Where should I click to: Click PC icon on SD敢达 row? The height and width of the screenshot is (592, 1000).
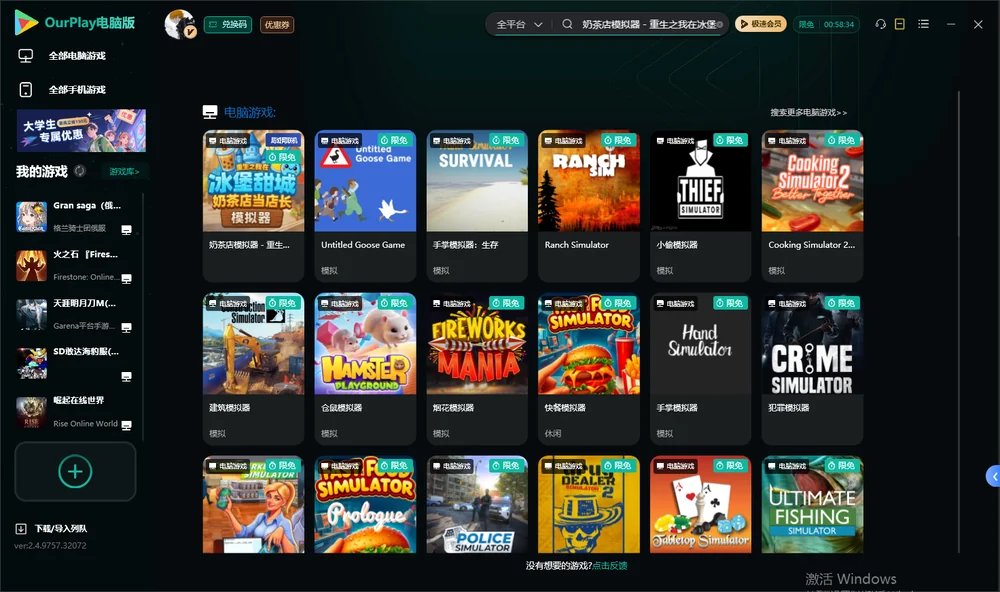[126, 376]
